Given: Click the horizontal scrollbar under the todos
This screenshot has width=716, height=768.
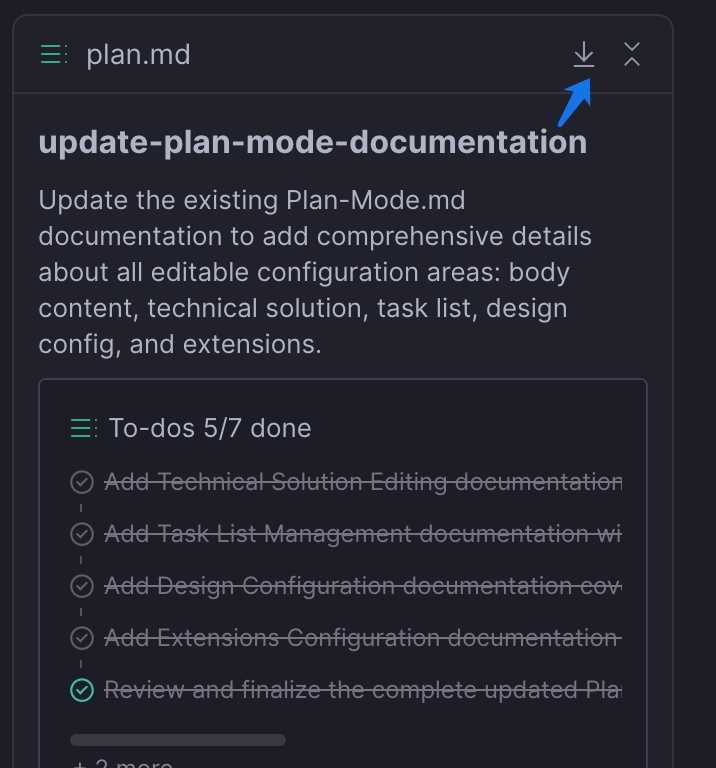Looking at the screenshot, I should coord(178,740).
